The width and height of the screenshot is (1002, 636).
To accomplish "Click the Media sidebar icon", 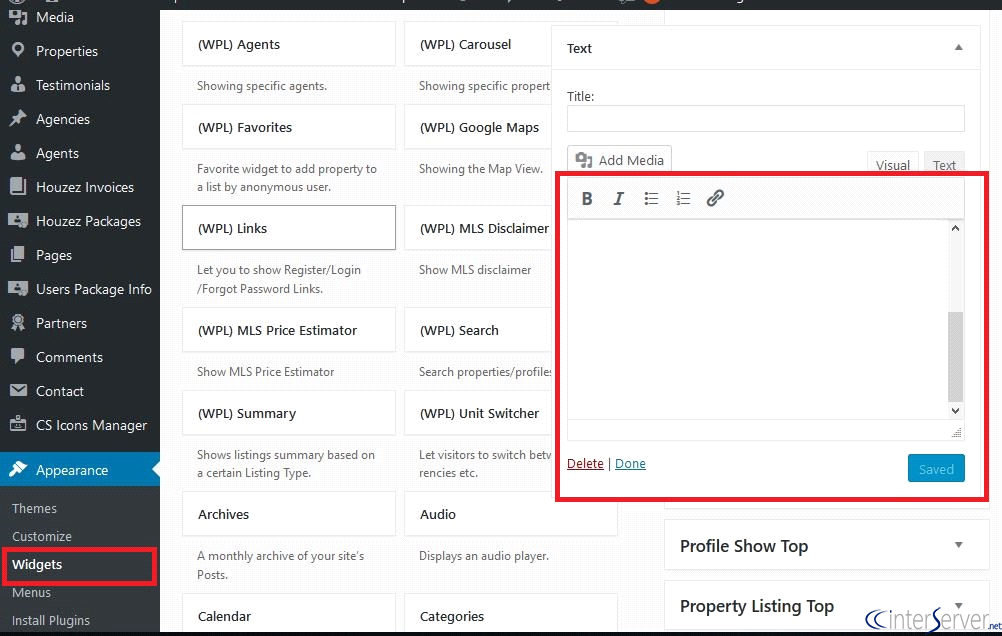I will point(18,17).
